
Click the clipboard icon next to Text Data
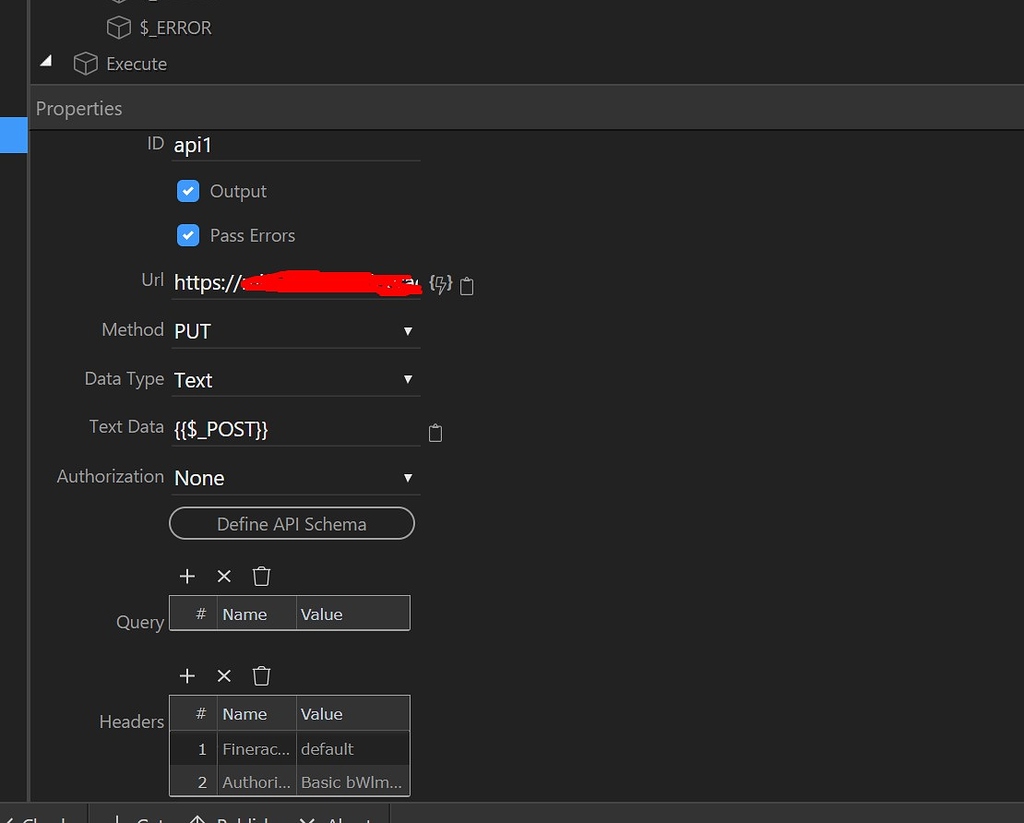pyautogui.click(x=436, y=433)
